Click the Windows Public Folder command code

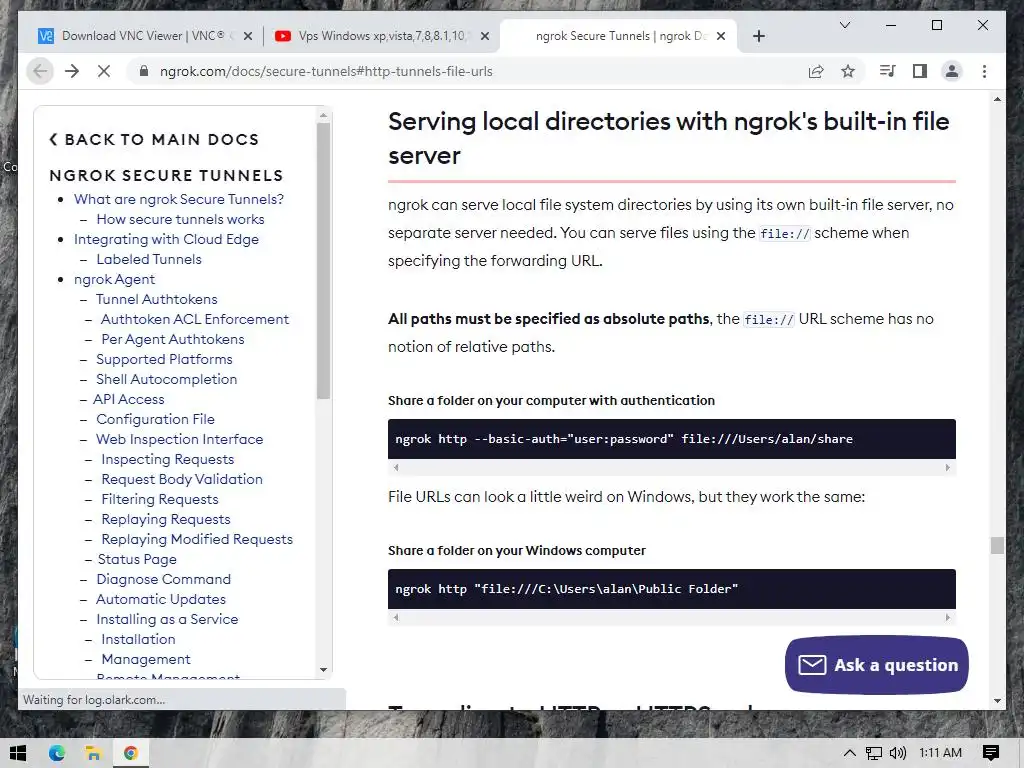click(566, 589)
